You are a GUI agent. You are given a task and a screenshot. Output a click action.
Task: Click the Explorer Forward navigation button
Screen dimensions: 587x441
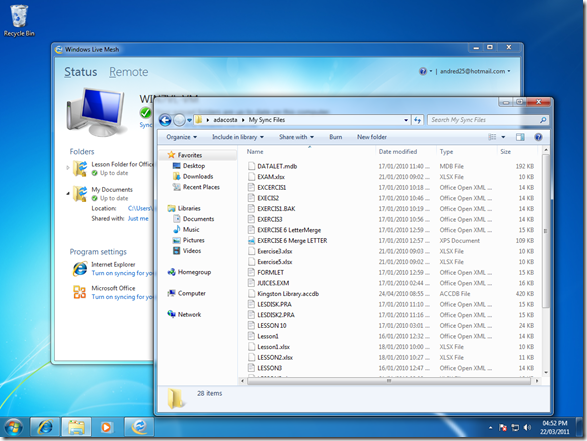pyautogui.click(x=179, y=120)
